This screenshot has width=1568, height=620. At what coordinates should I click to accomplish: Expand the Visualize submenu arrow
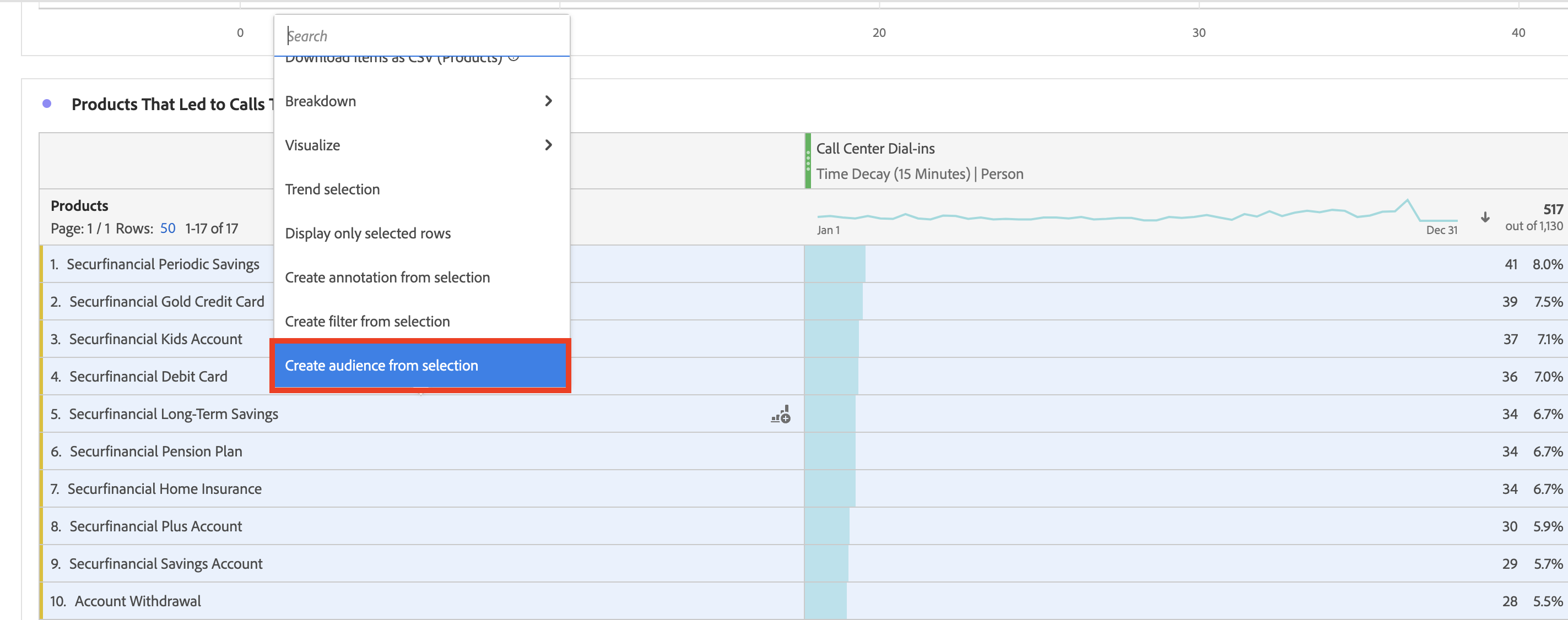tap(548, 145)
